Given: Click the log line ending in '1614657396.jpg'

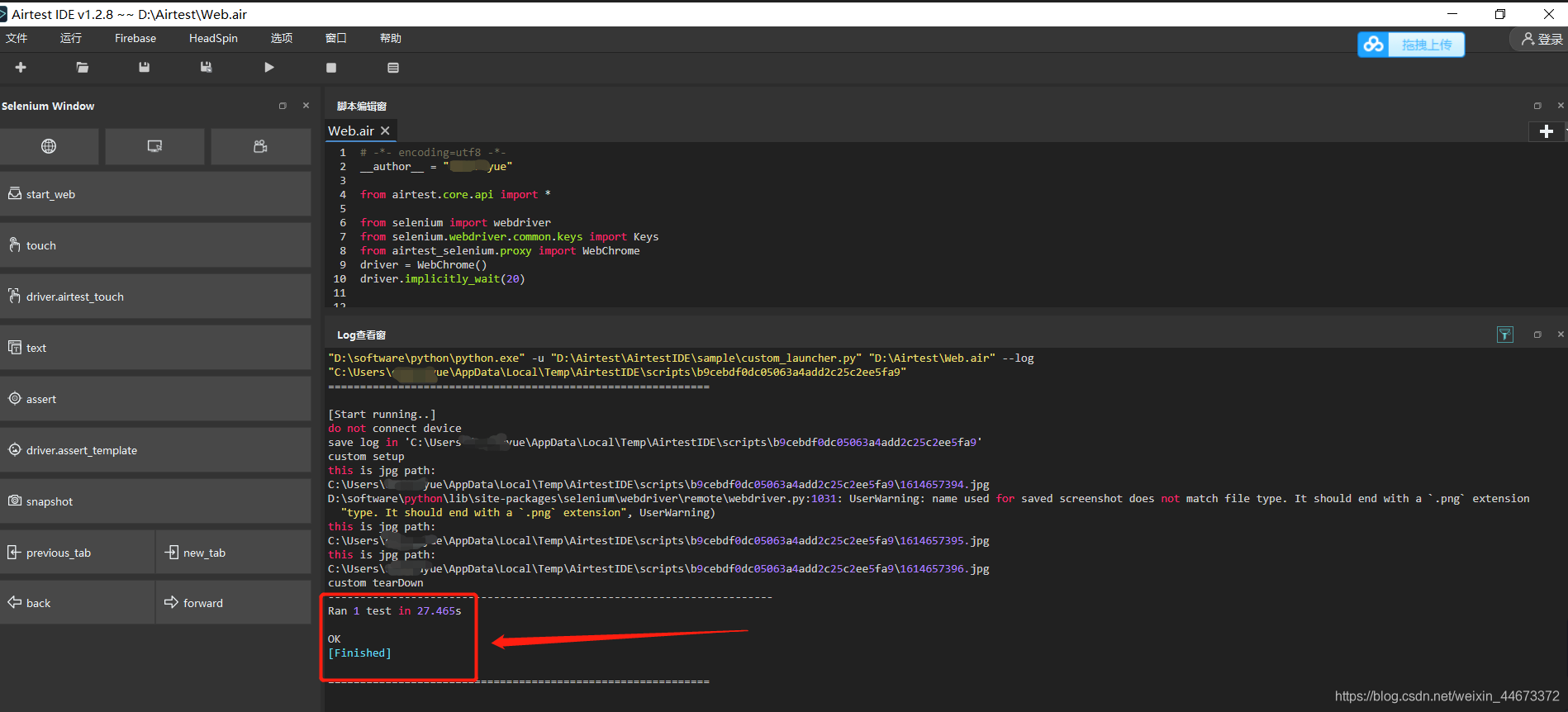Looking at the screenshot, I should pyautogui.click(x=658, y=569).
